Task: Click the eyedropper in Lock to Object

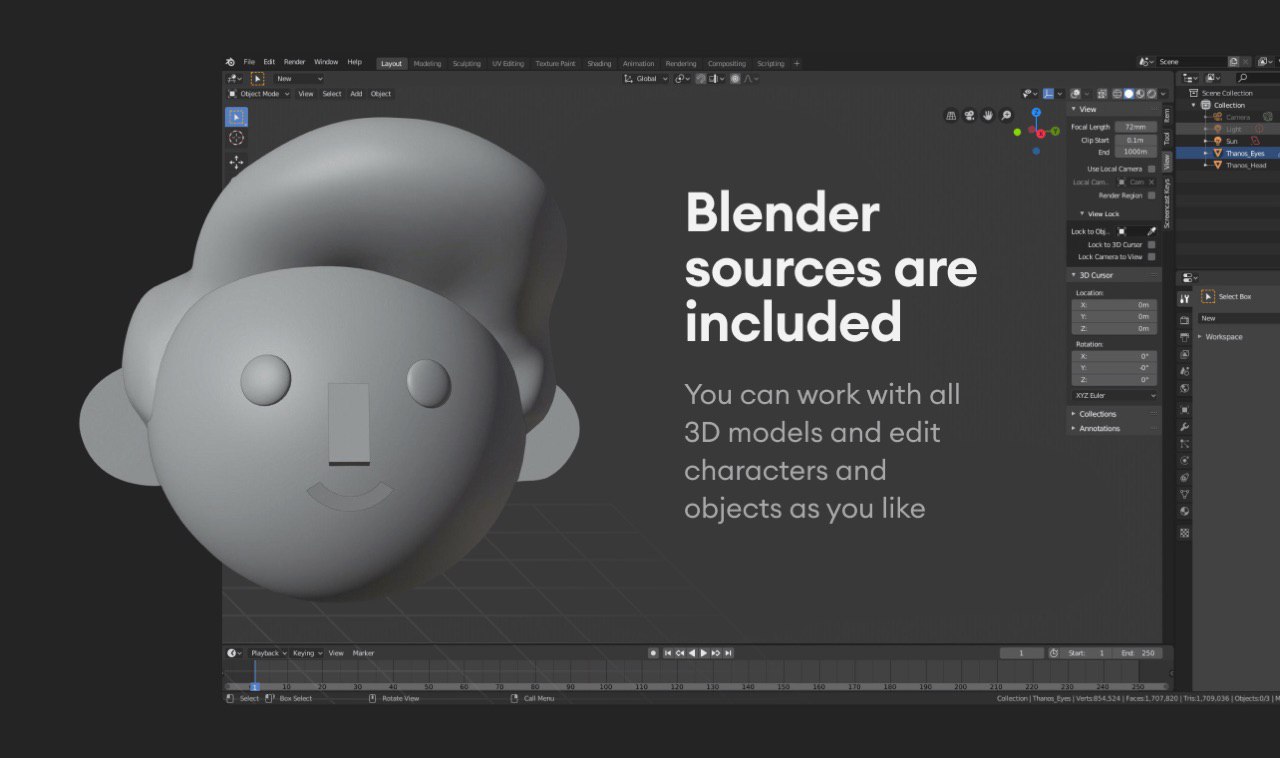Action: point(1151,231)
